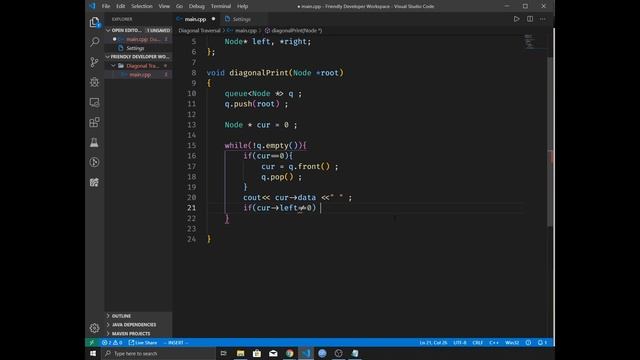The image size is (640, 360).
Task: Open File Explorer from taskbar
Action: coord(240,353)
